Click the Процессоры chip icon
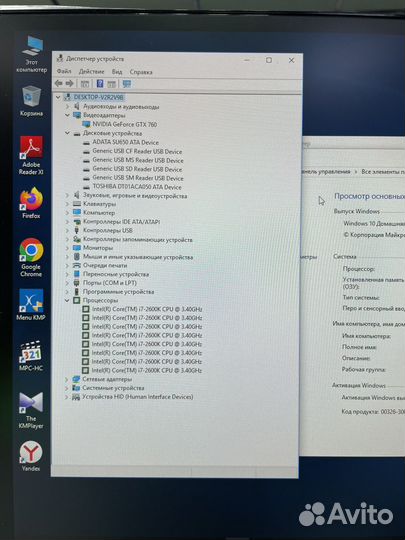The height and width of the screenshot is (540, 405). (76, 300)
